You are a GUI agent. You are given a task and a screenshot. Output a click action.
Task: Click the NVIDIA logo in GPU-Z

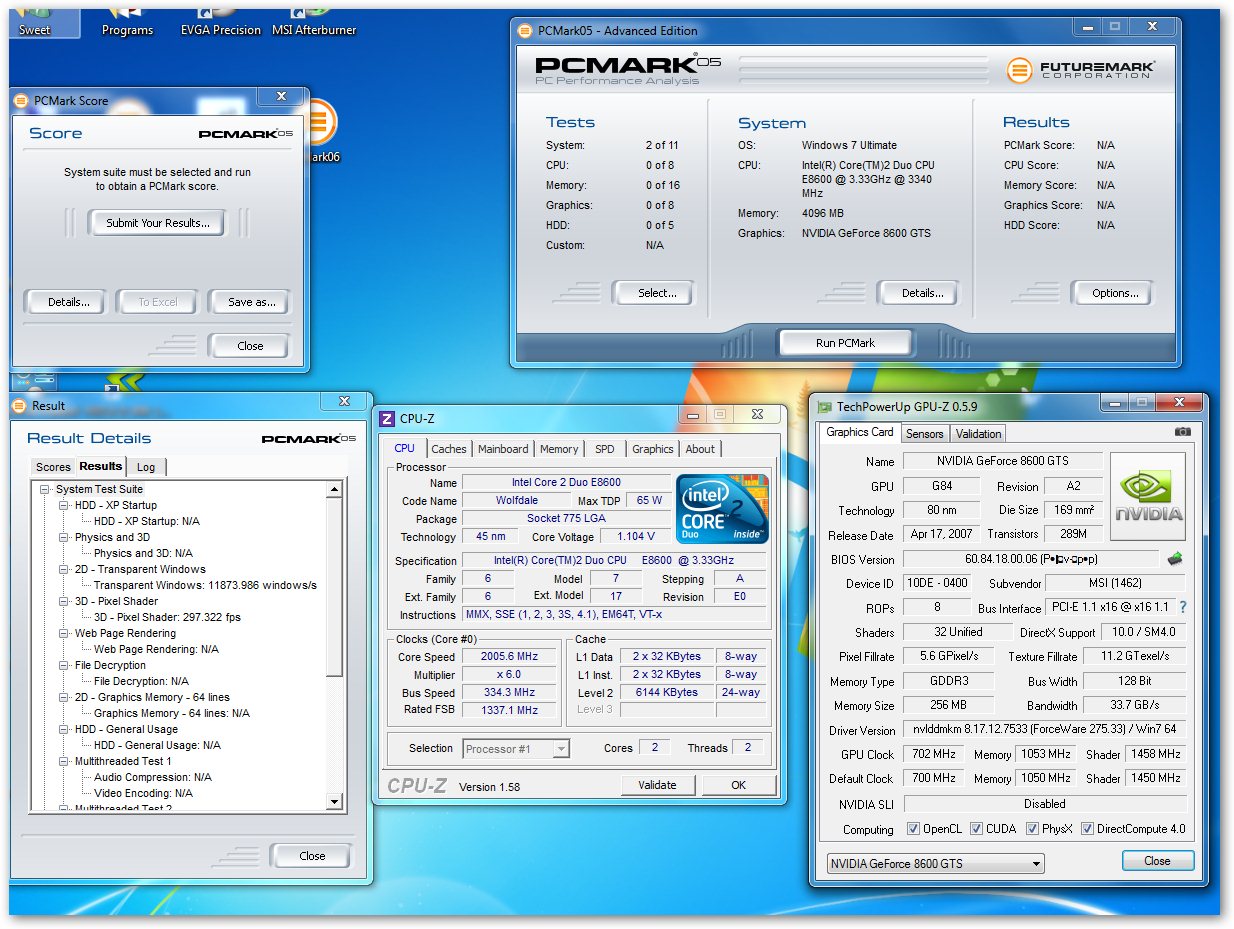tap(1148, 496)
